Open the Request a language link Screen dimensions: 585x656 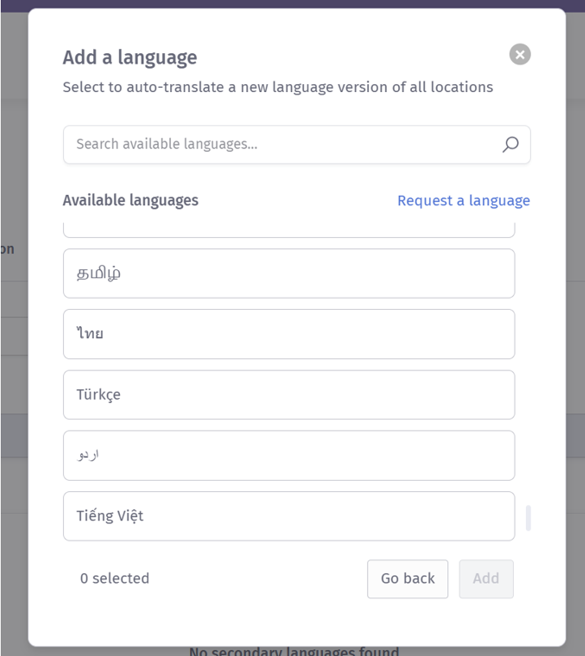point(463,200)
